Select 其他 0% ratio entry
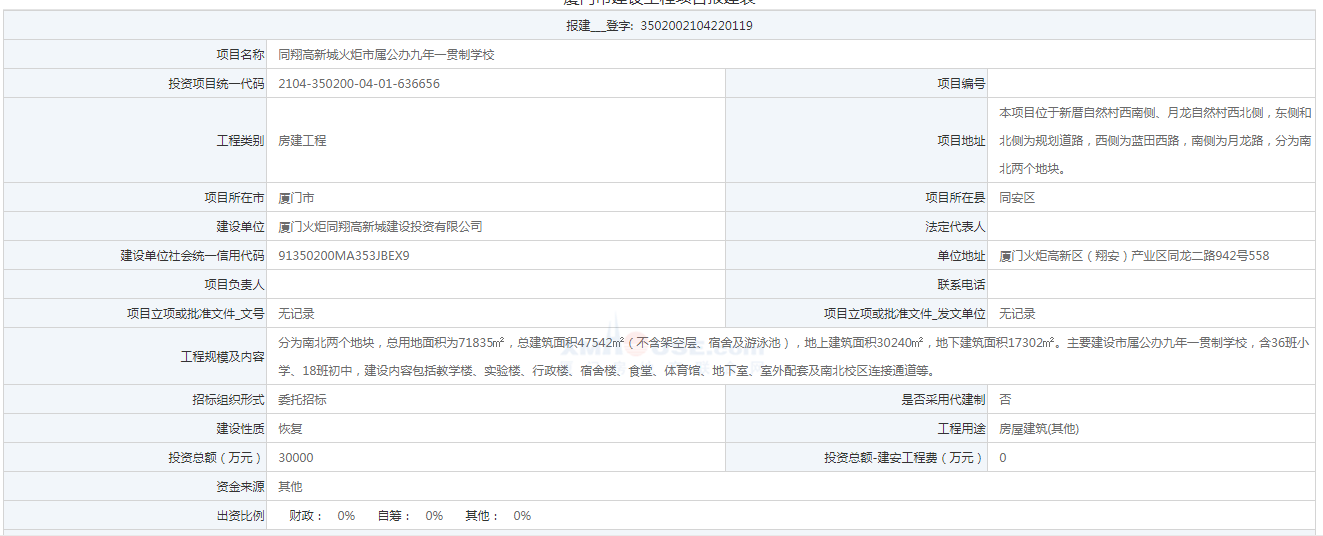Viewport: 1323px width, 536px height. click(x=498, y=516)
